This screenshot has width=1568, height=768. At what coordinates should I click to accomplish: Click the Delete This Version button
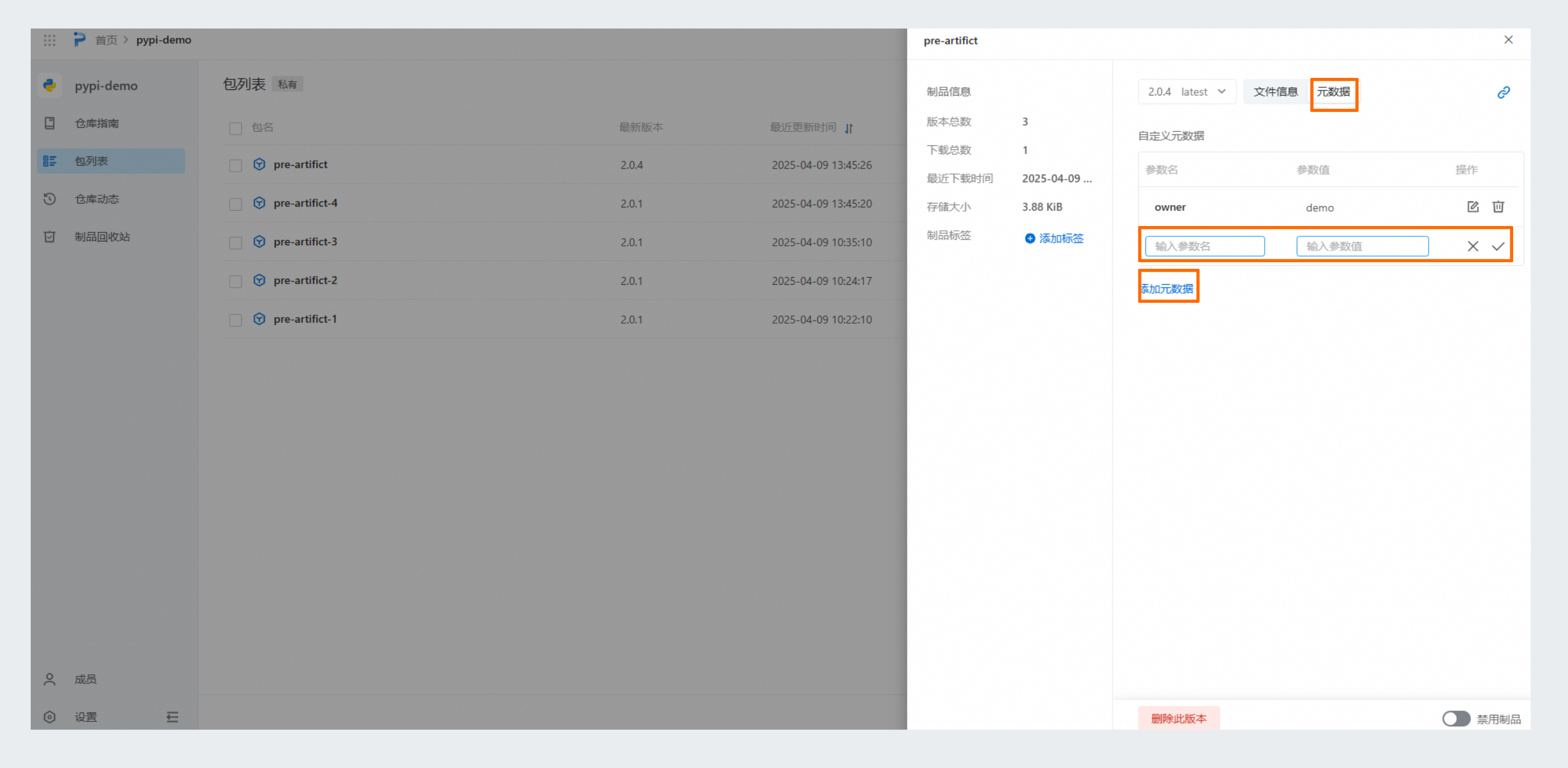coord(1178,719)
